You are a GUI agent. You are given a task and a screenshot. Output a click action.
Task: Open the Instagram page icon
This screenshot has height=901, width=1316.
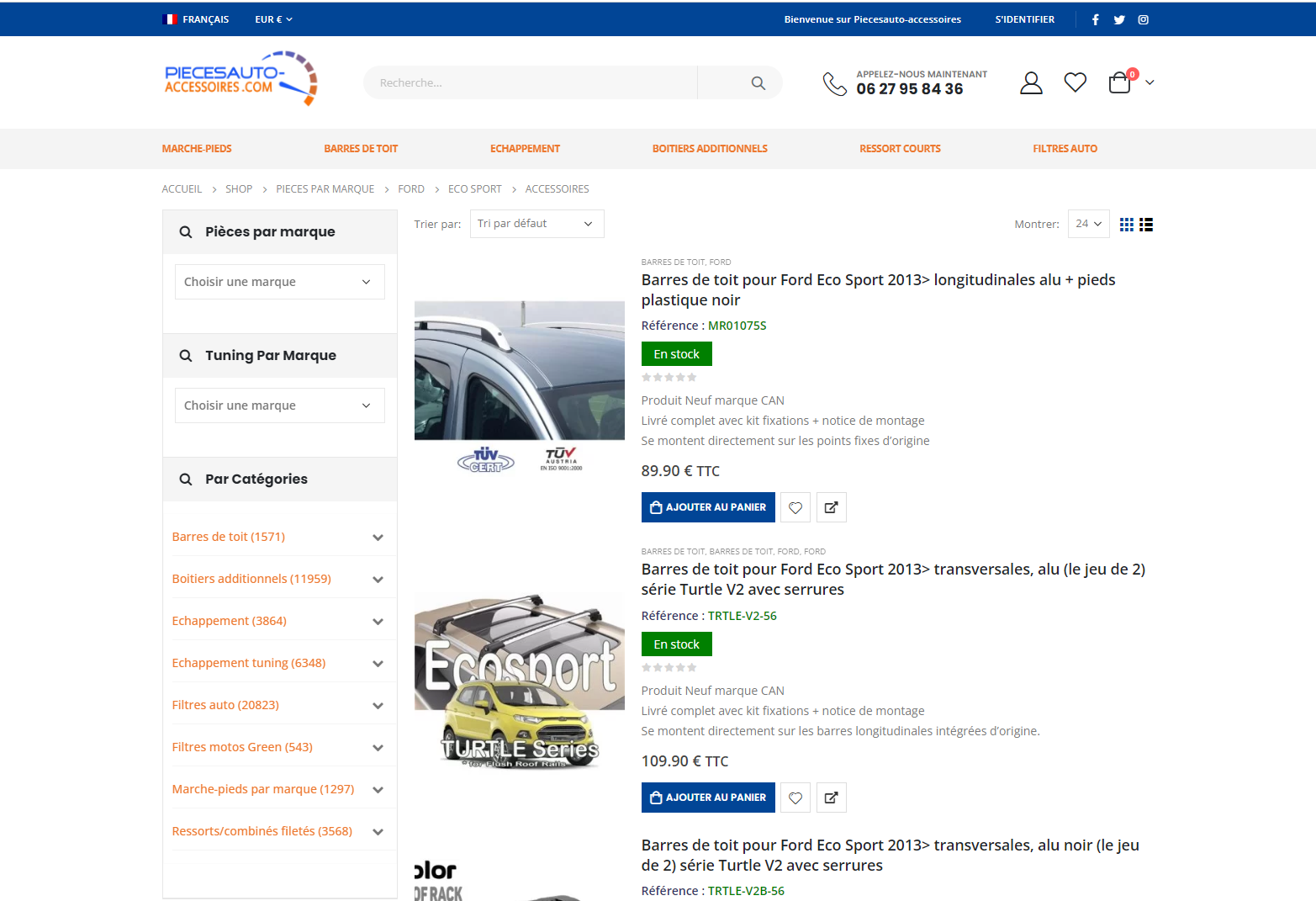1144,19
